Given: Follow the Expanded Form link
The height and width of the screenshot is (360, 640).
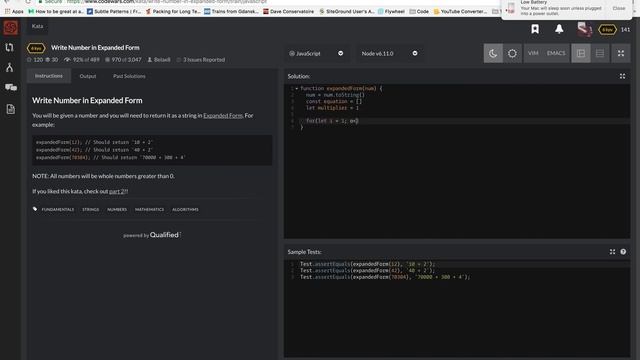Looking at the screenshot, I should (x=223, y=116).
